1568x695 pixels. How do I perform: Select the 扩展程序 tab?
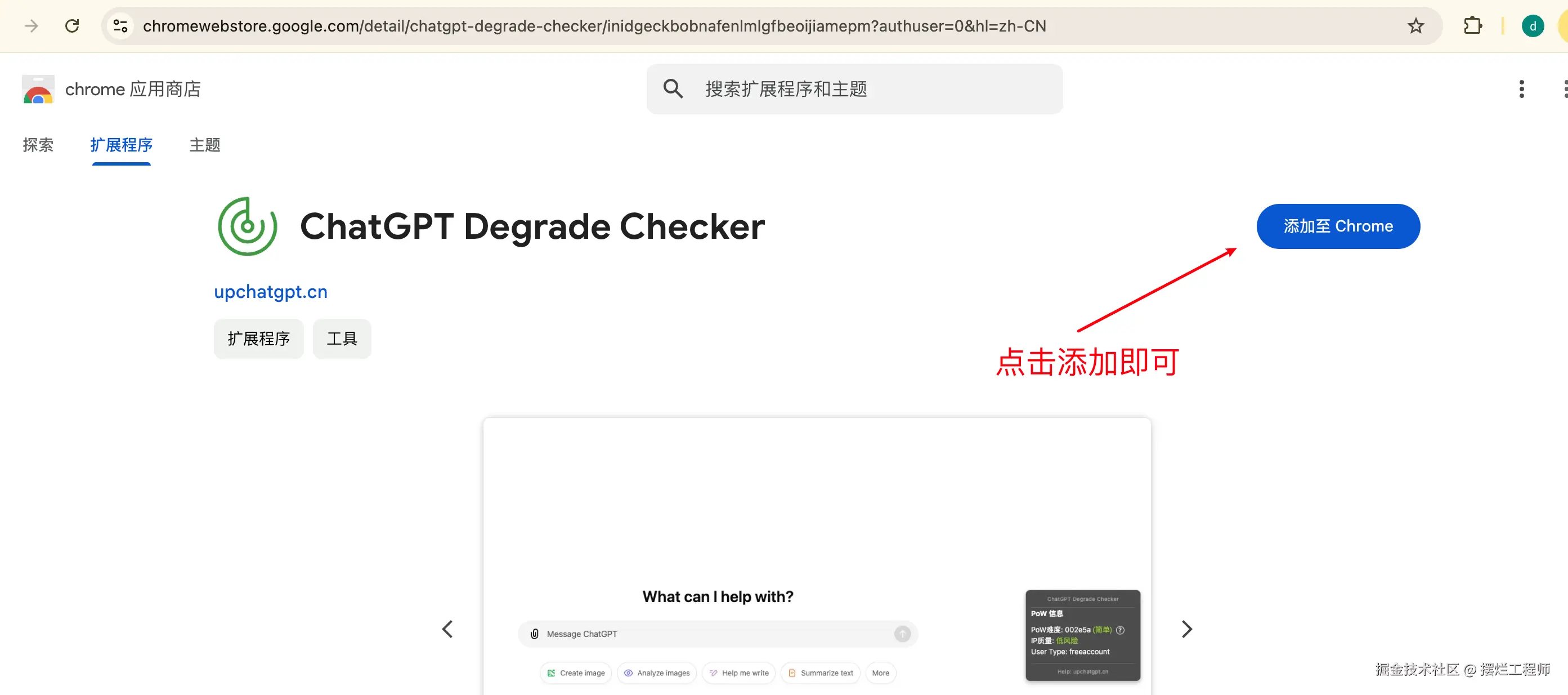[121, 145]
